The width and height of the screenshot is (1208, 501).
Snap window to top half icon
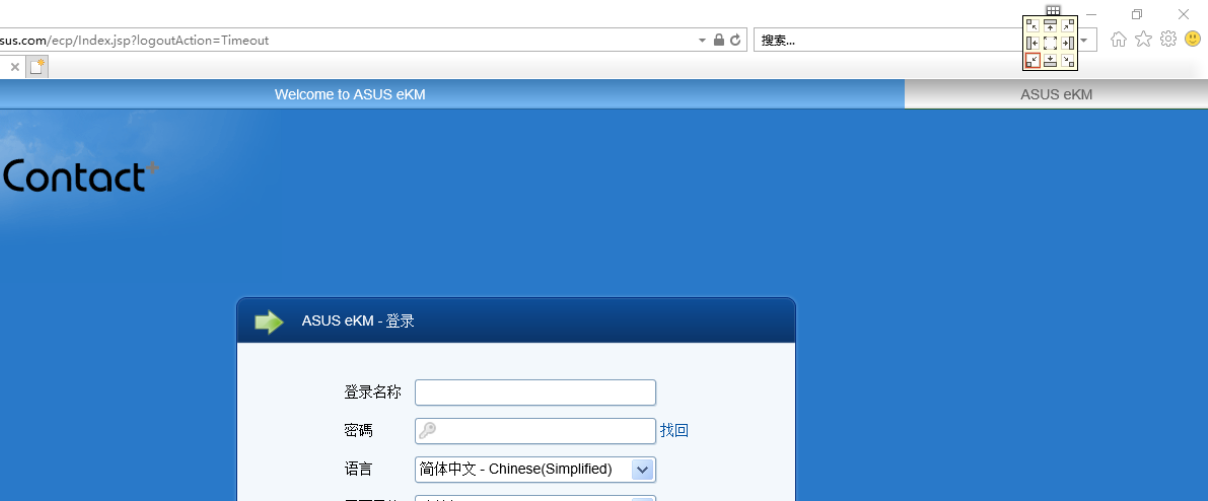click(x=1050, y=25)
